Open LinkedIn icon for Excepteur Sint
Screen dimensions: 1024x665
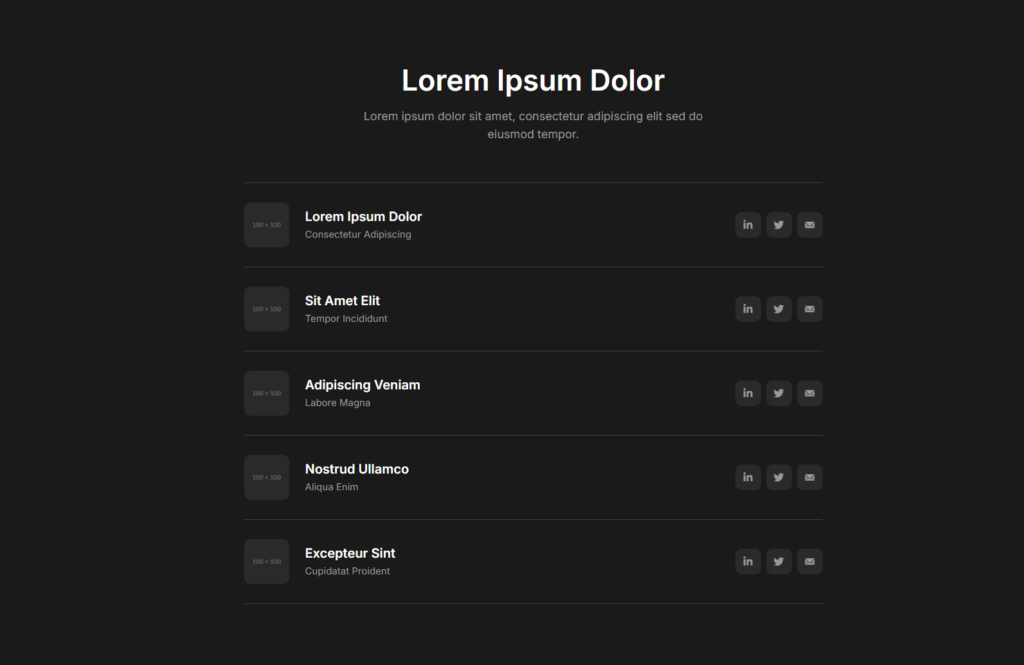[x=748, y=562]
